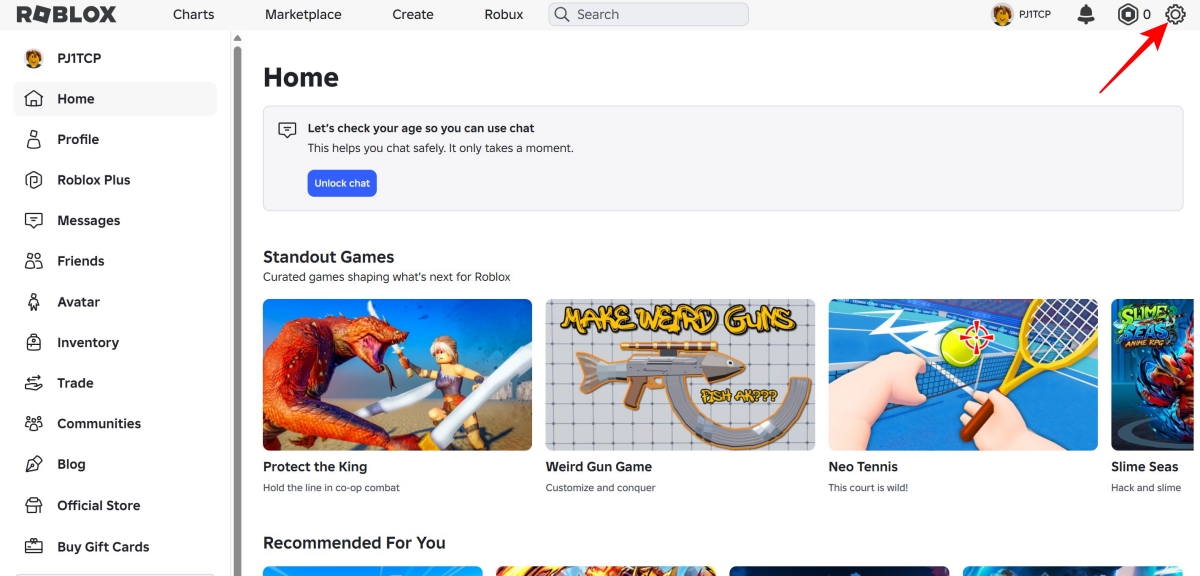Go to Home in sidebar
Viewport: 1200px width, 576px height.
tap(115, 99)
